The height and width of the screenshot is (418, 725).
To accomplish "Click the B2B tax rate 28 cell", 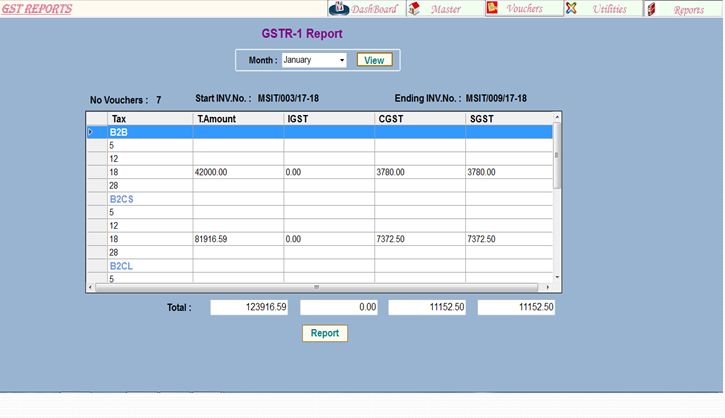I will click(150, 185).
